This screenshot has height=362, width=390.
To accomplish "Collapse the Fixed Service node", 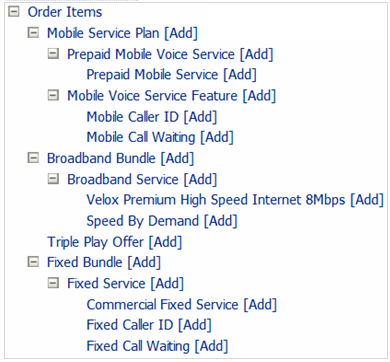I will pyautogui.click(x=53, y=283).
